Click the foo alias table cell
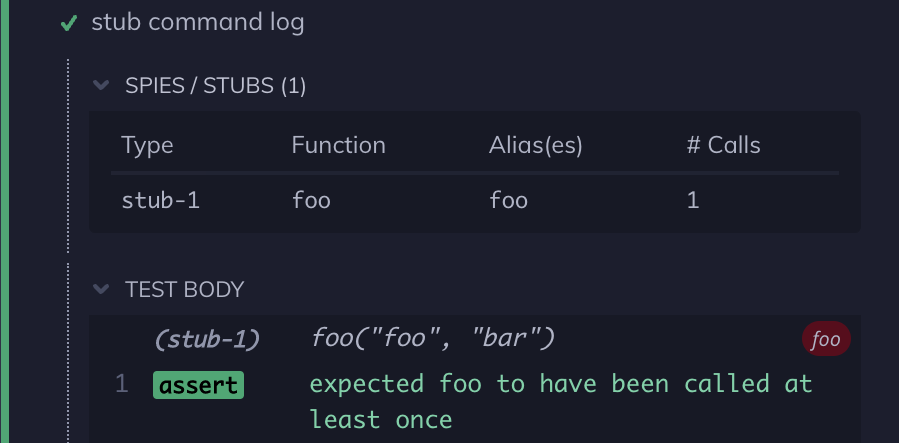 click(x=508, y=200)
